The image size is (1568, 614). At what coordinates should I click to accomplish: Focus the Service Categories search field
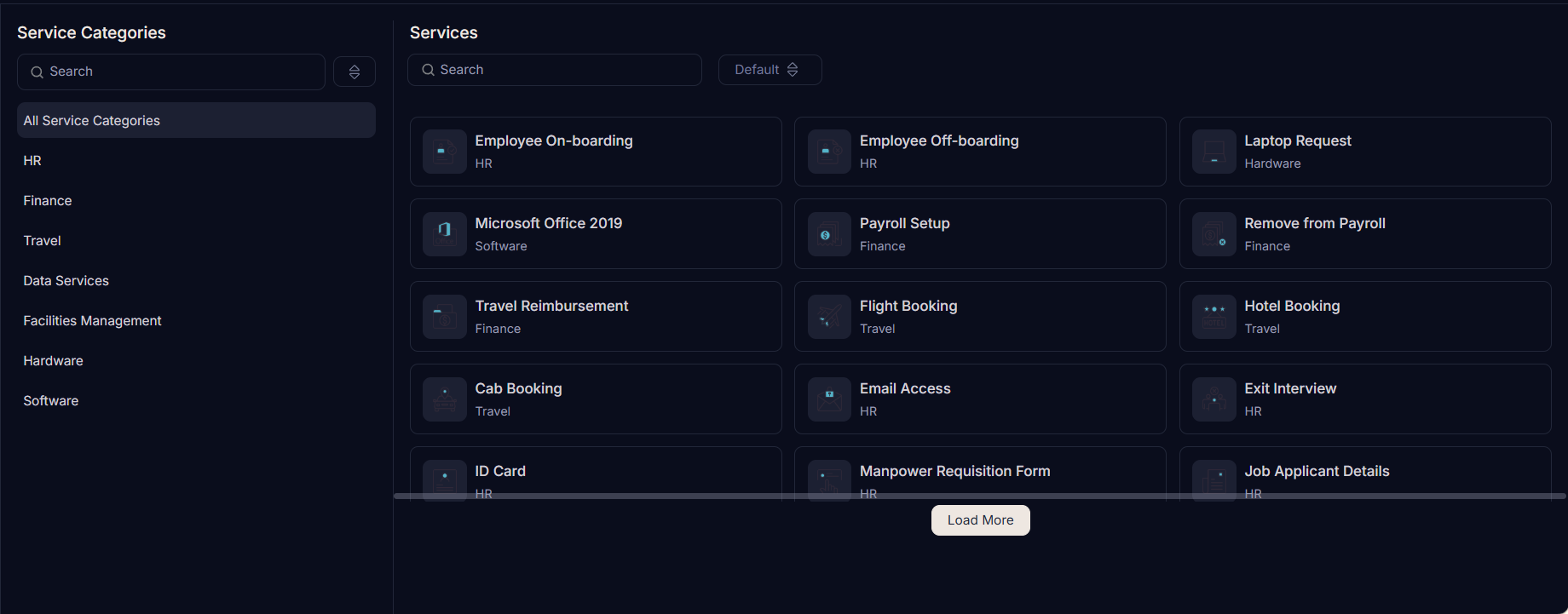click(x=171, y=72)
